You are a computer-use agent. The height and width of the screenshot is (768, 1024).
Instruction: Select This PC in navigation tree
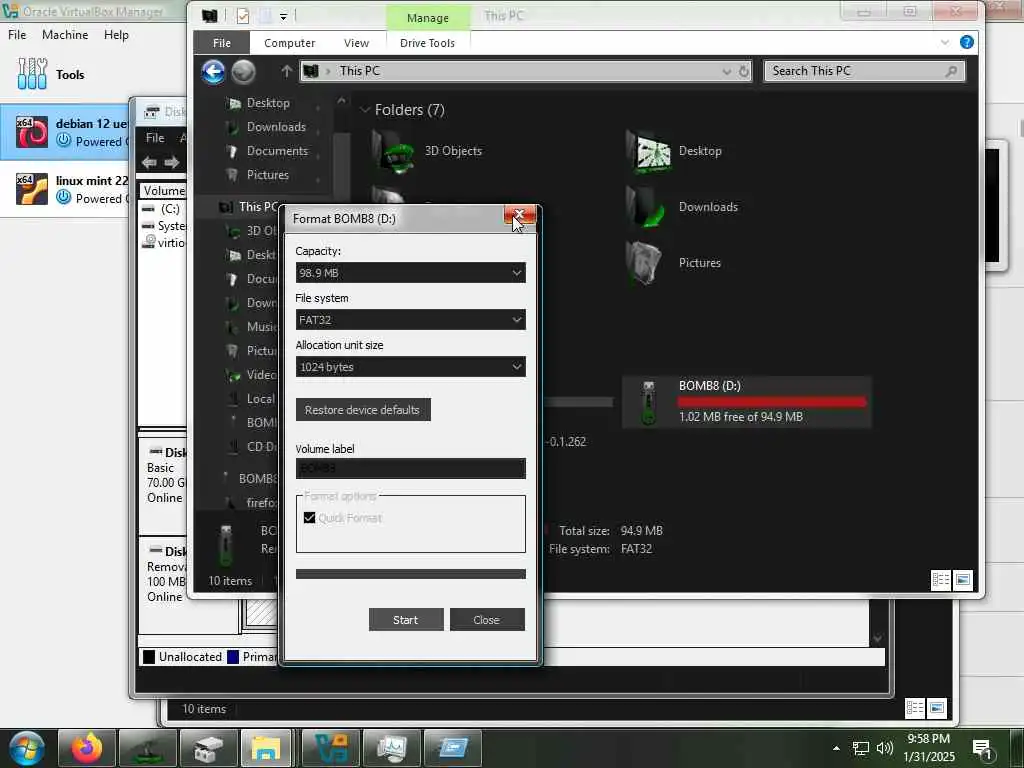(x=257, y=207)
